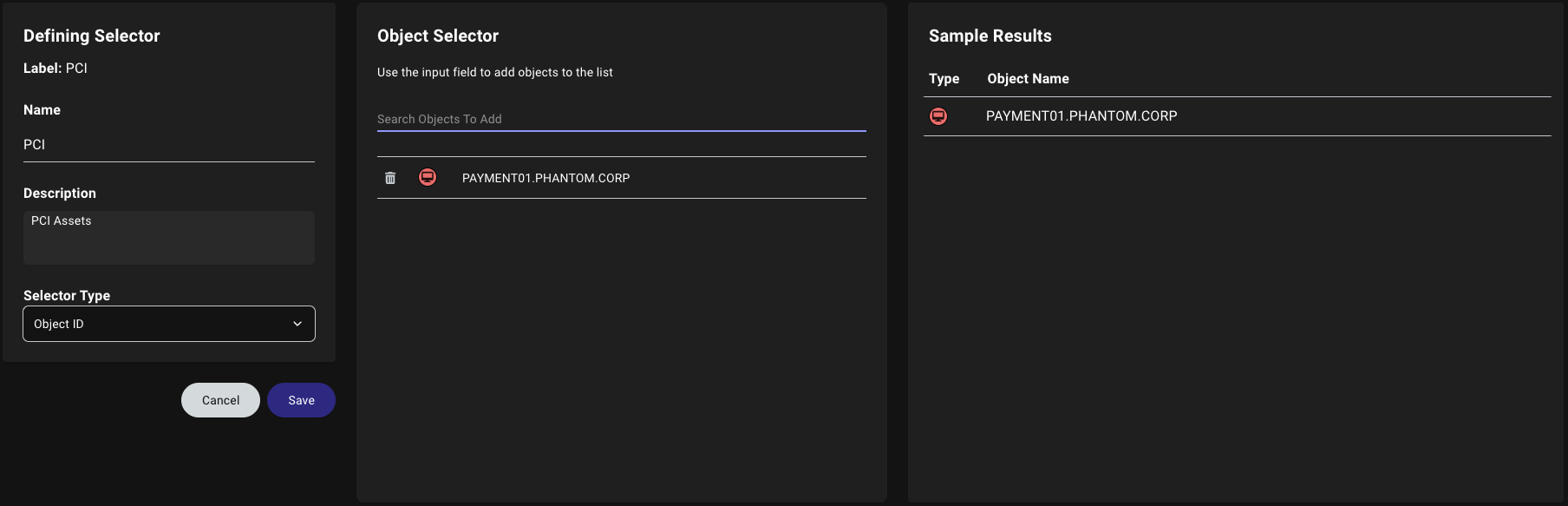Expand the Selector Type combo box
1568x506 pixels.
pos(168,323)
